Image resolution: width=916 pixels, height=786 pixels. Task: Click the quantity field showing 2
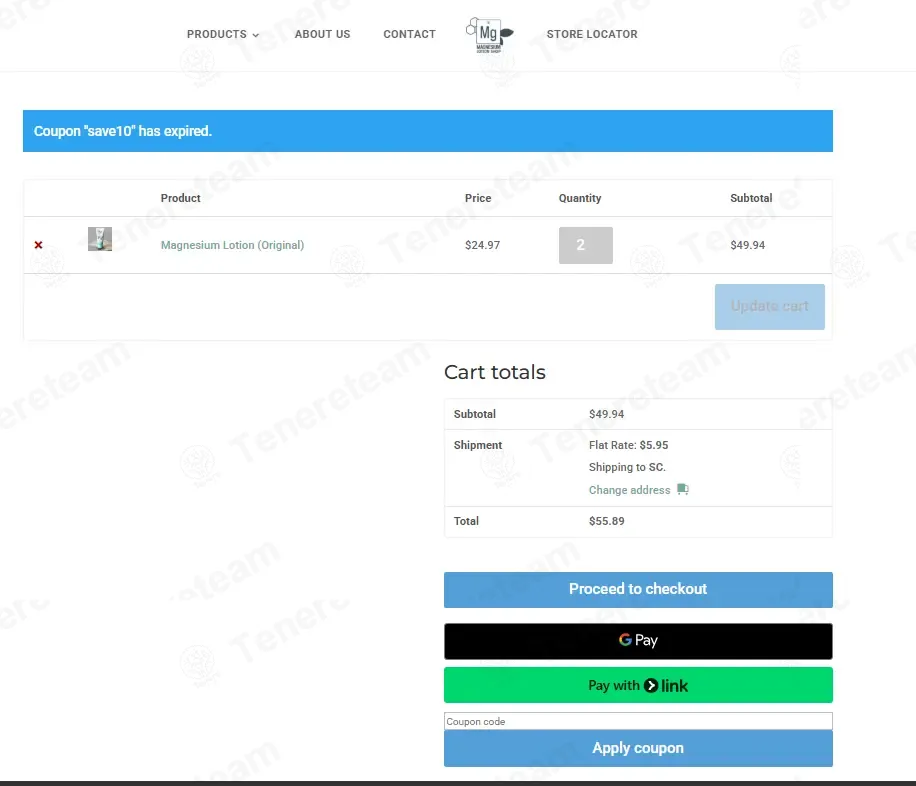coord(585,245)
